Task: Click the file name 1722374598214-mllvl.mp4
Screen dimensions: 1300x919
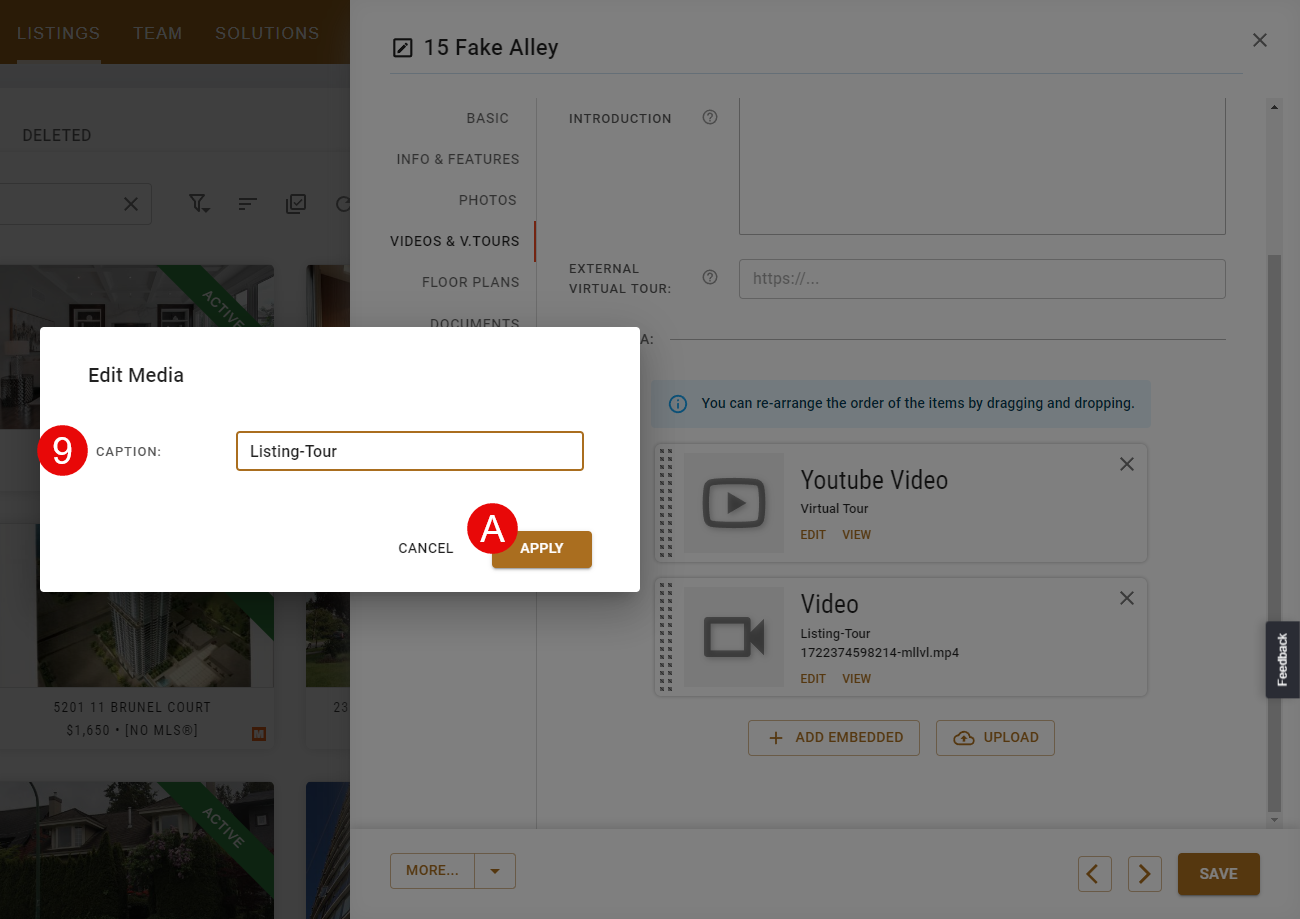Action: pyautogui.click(x=880, y=653)
